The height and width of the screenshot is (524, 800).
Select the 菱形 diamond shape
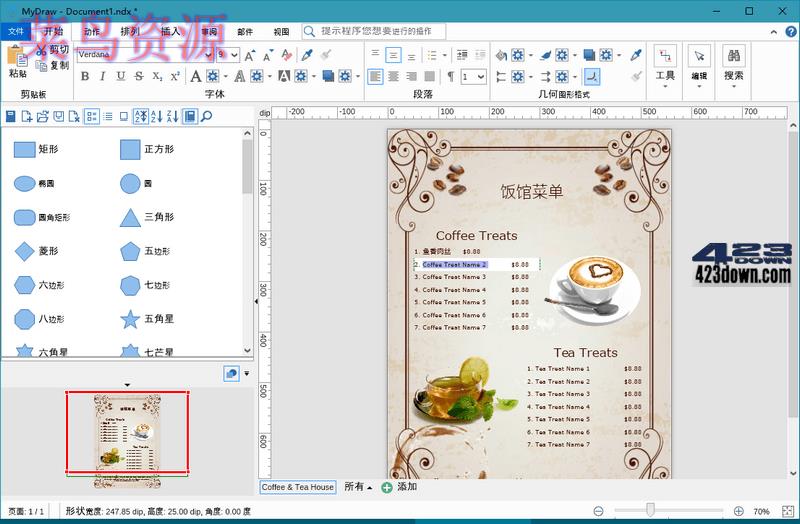(36, 251)
